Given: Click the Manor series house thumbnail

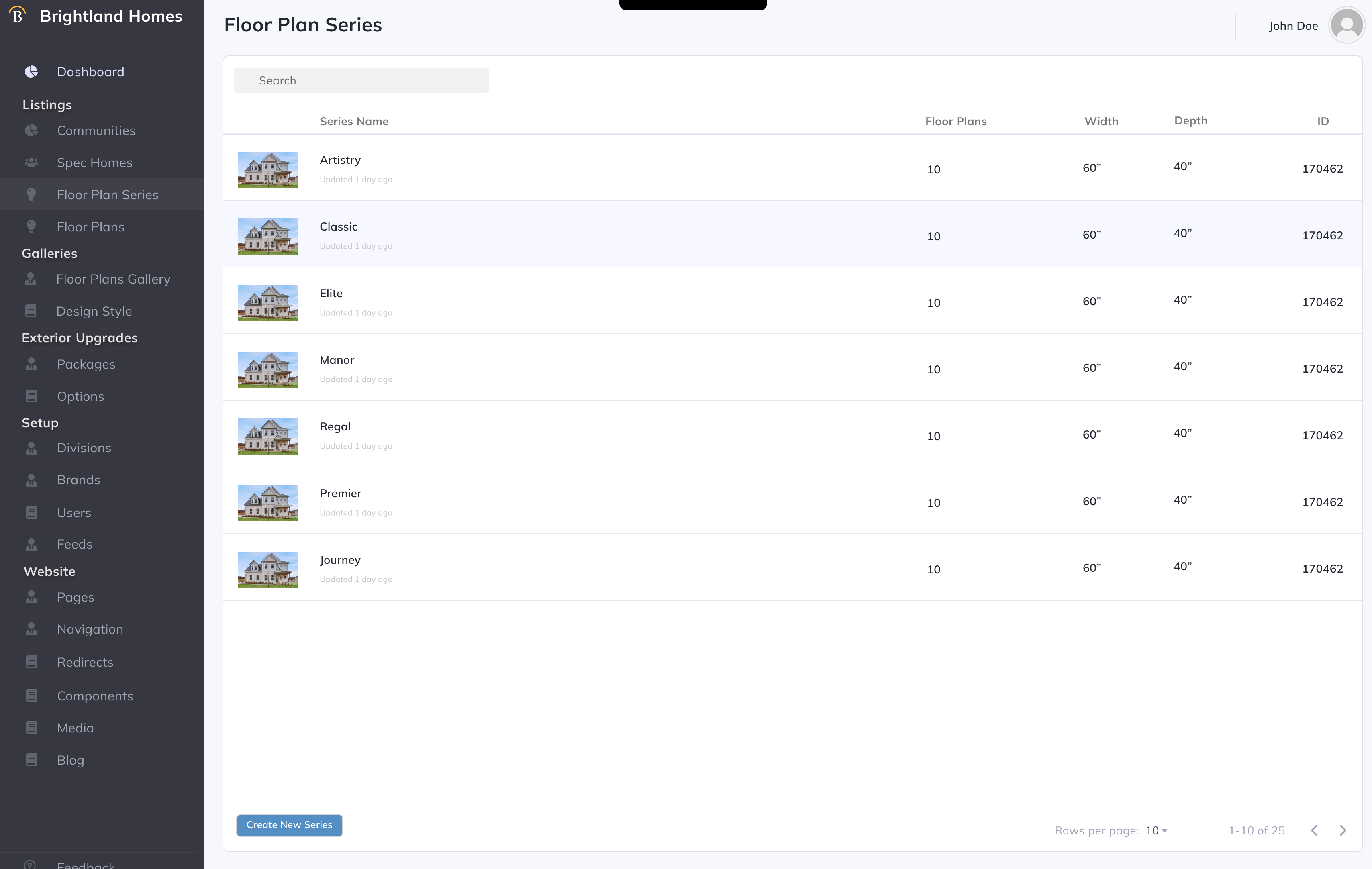Looking at the screenshot, I should point(267,370).
